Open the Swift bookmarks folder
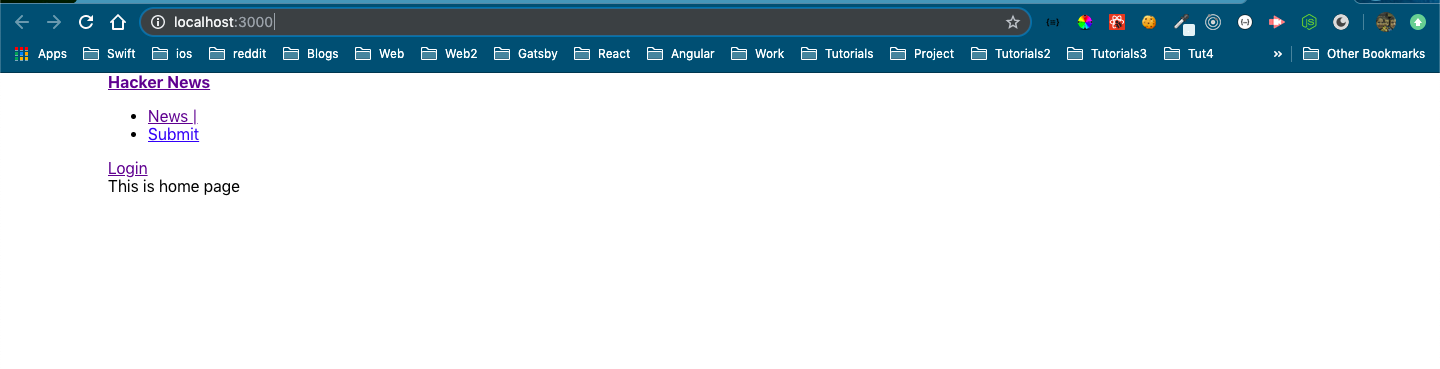1440x369 pixels. click(x=109, y=54)
